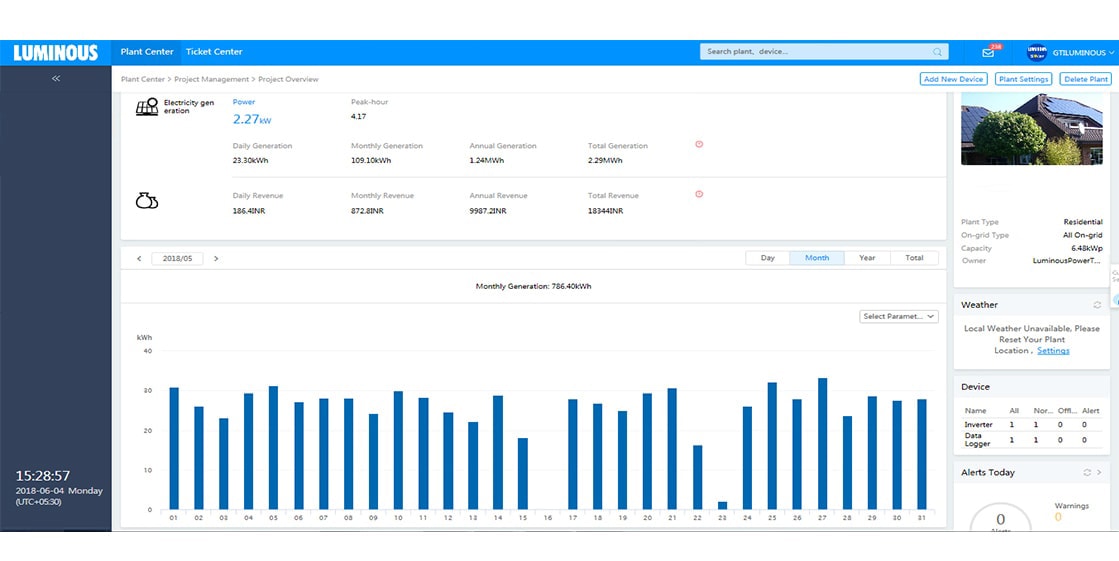Refresh the Weather panel
The image size is (1119, 561).
1097,305
